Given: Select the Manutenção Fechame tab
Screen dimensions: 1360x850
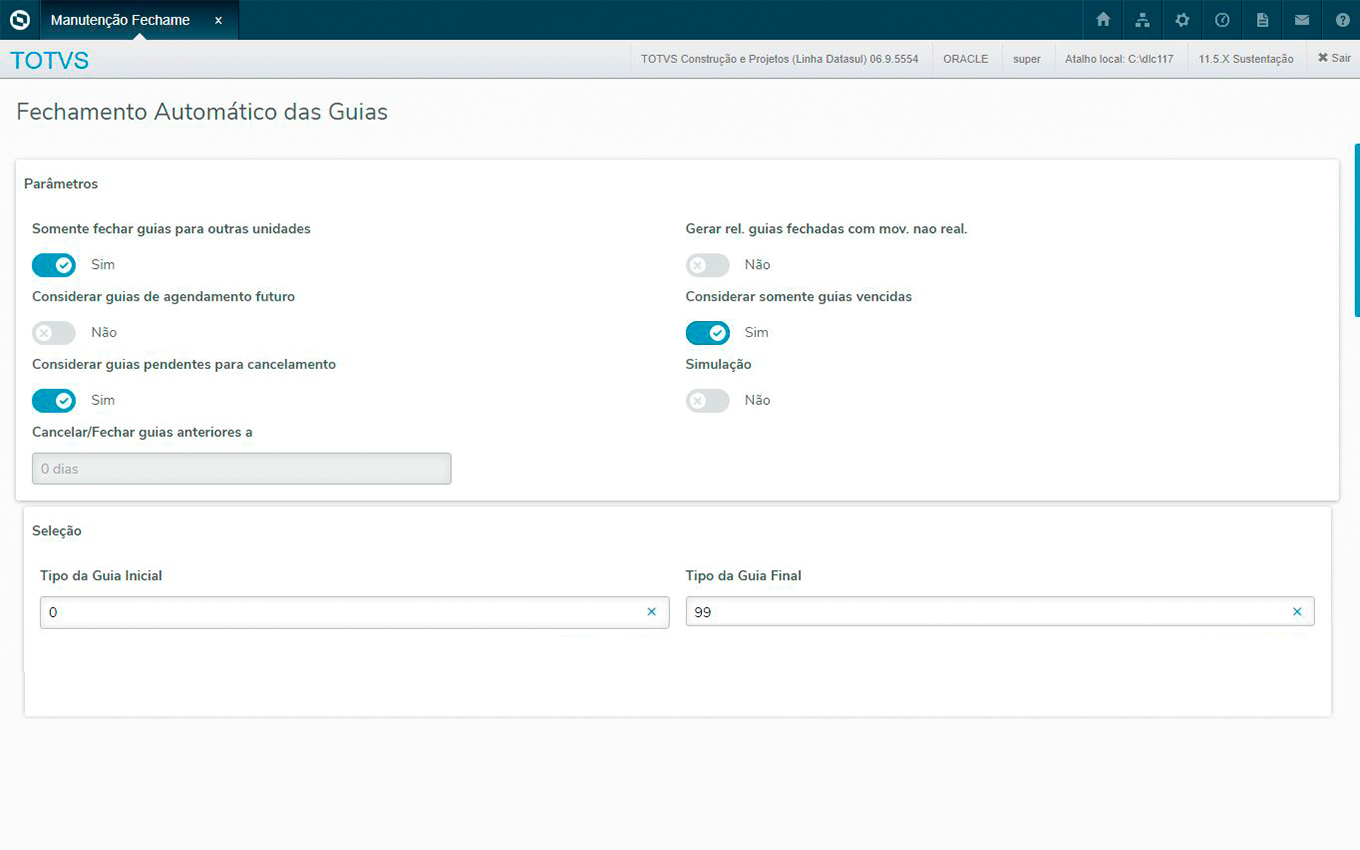Looking at the screenshot, I should 120,20.
